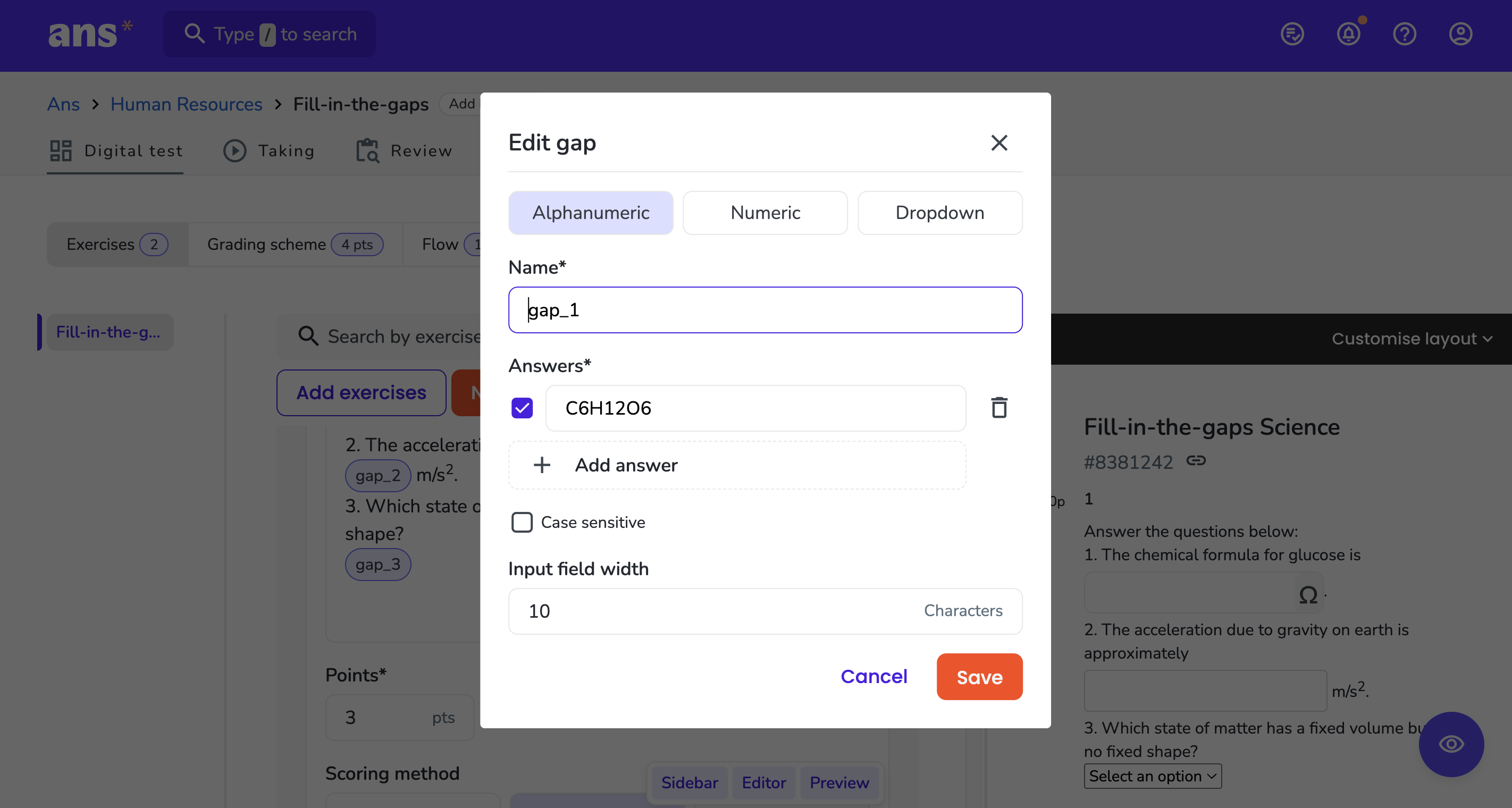Click the Save button

pyautogui.click(x=980, y=677)
